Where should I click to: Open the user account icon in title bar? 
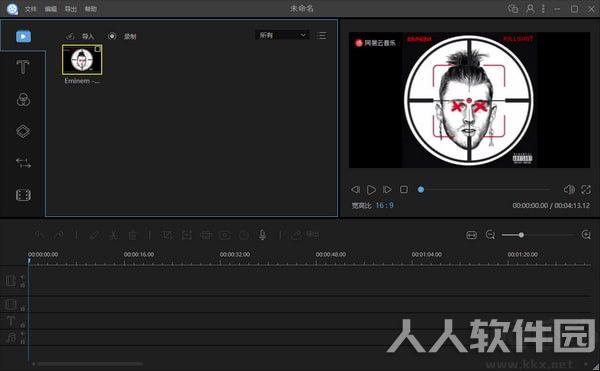click(530, 8)
